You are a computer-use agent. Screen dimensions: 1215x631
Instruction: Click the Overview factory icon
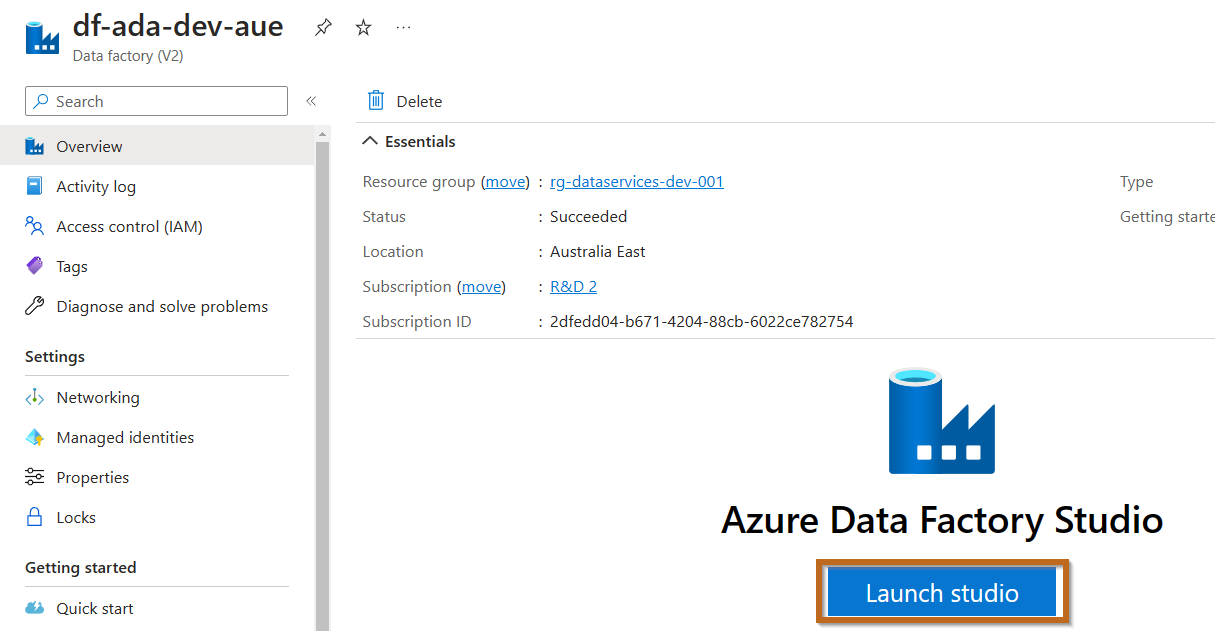(35, 146)
